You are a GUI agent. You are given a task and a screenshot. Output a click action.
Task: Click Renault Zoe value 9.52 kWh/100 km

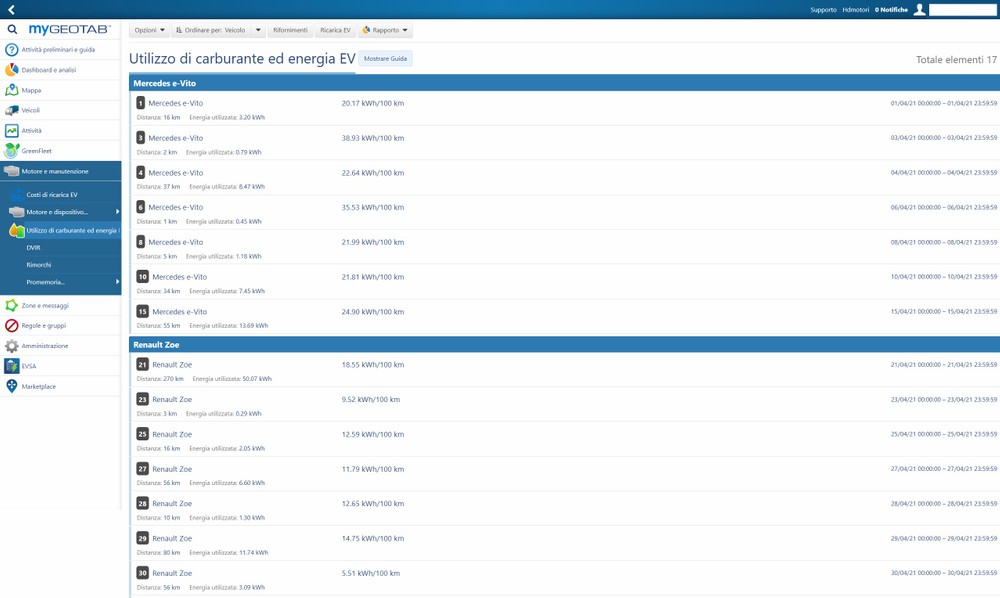pyautogui.click(x=371, y=400)
